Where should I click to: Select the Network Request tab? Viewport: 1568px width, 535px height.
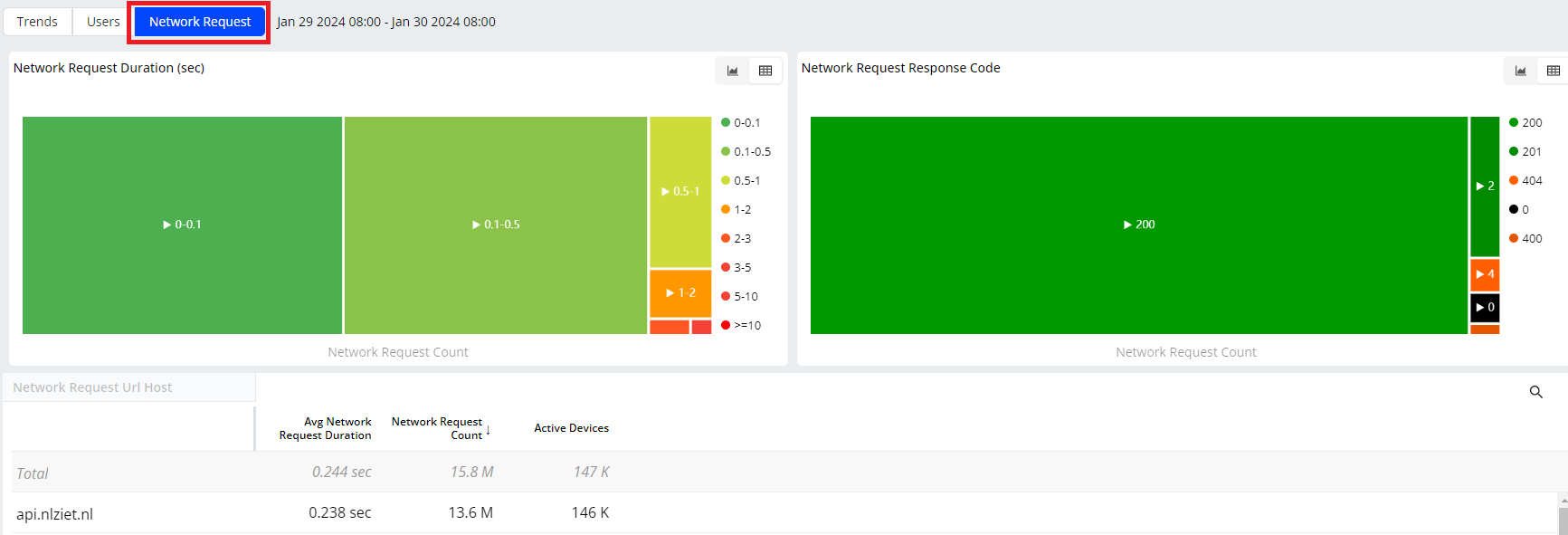200,22
